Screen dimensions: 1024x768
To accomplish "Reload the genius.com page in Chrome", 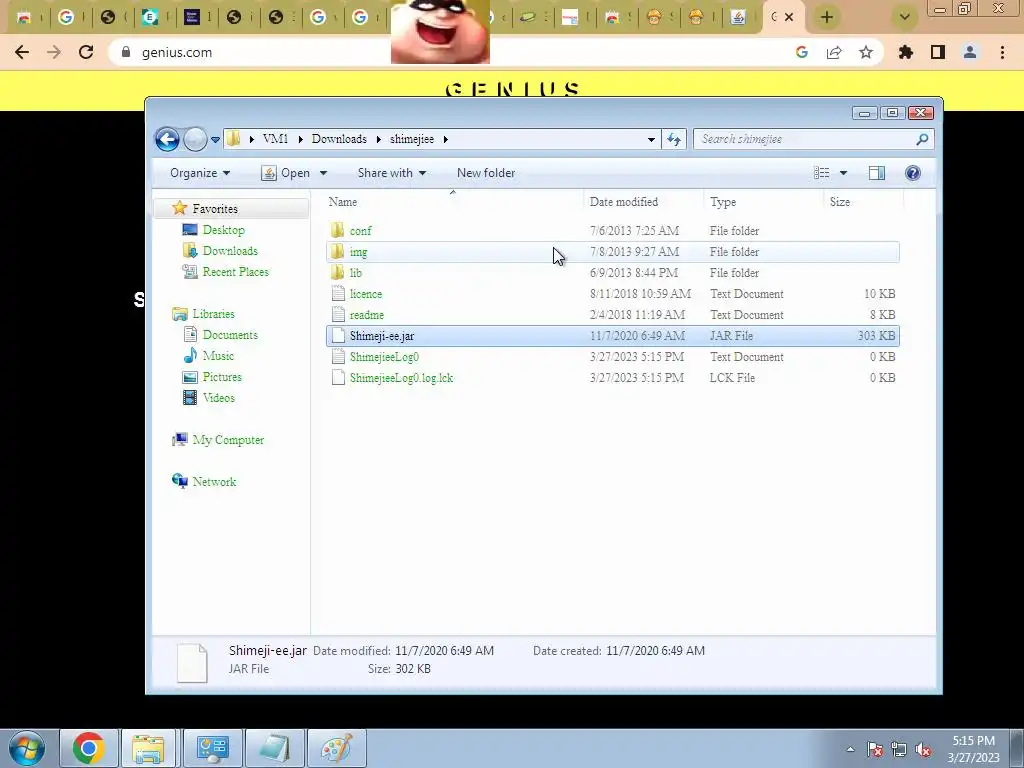I will [86, 52].
